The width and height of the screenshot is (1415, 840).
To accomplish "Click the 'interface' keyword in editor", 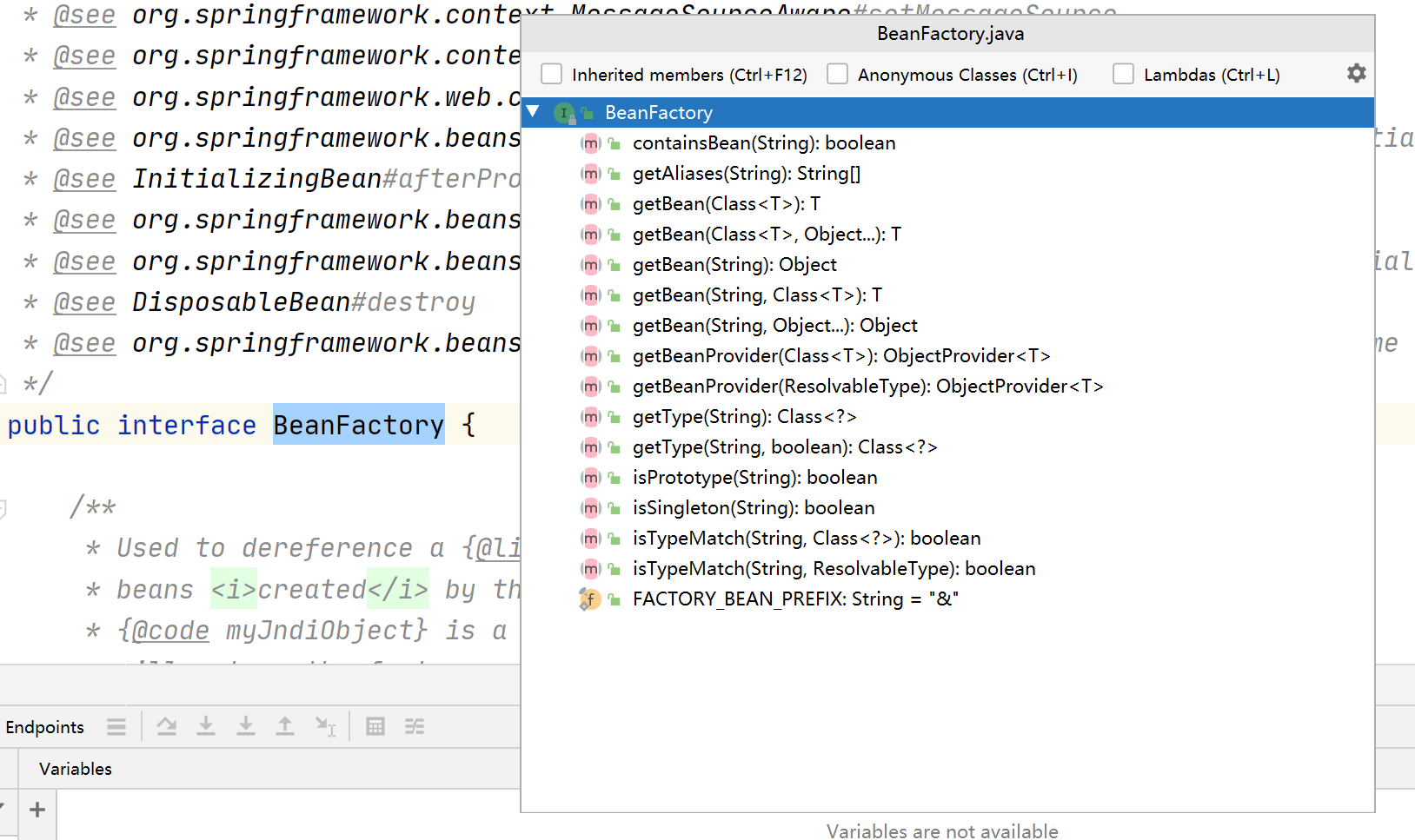I will [187, 425].
